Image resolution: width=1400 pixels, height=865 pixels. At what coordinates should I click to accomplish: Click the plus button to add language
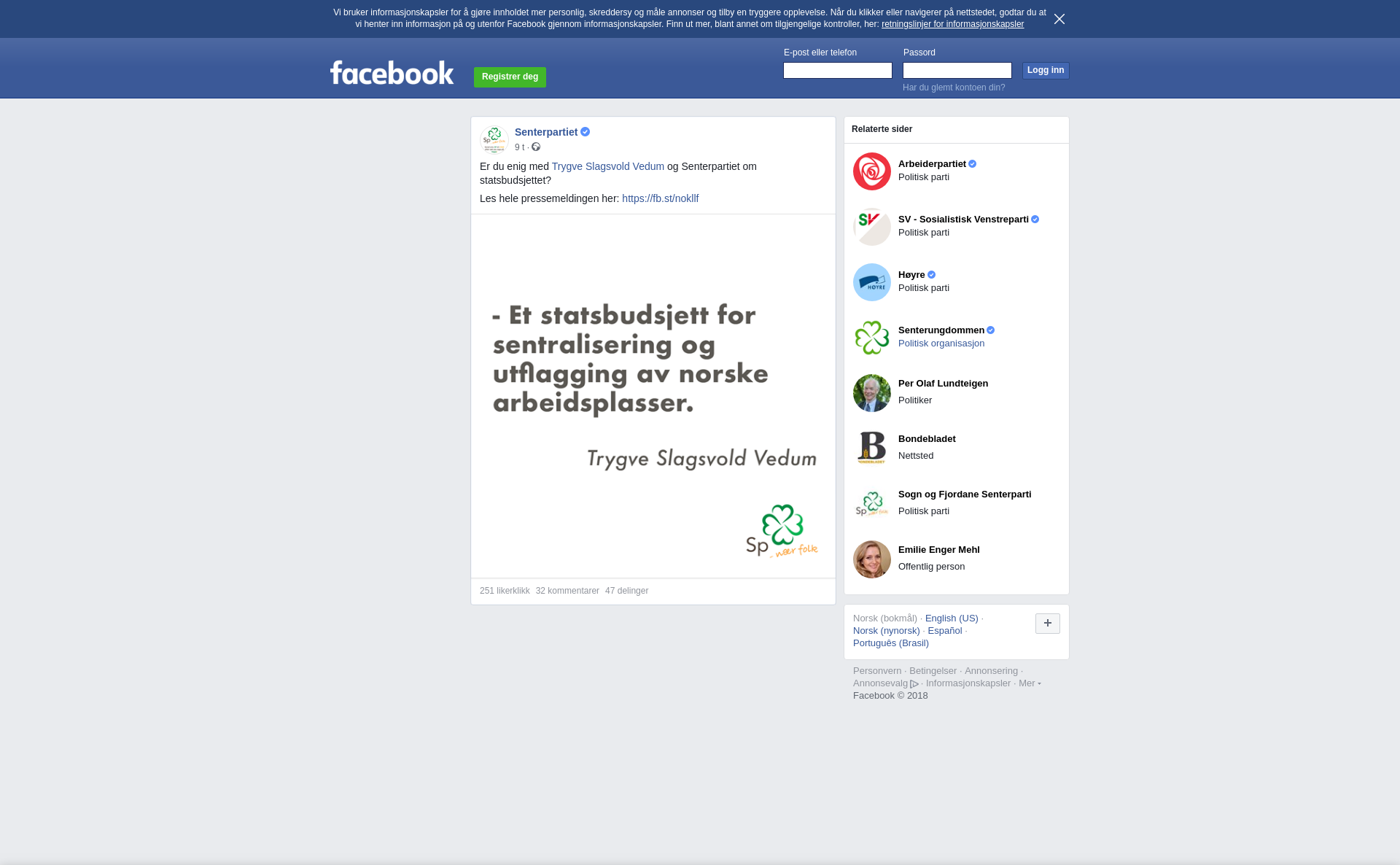click(1048, 624)
